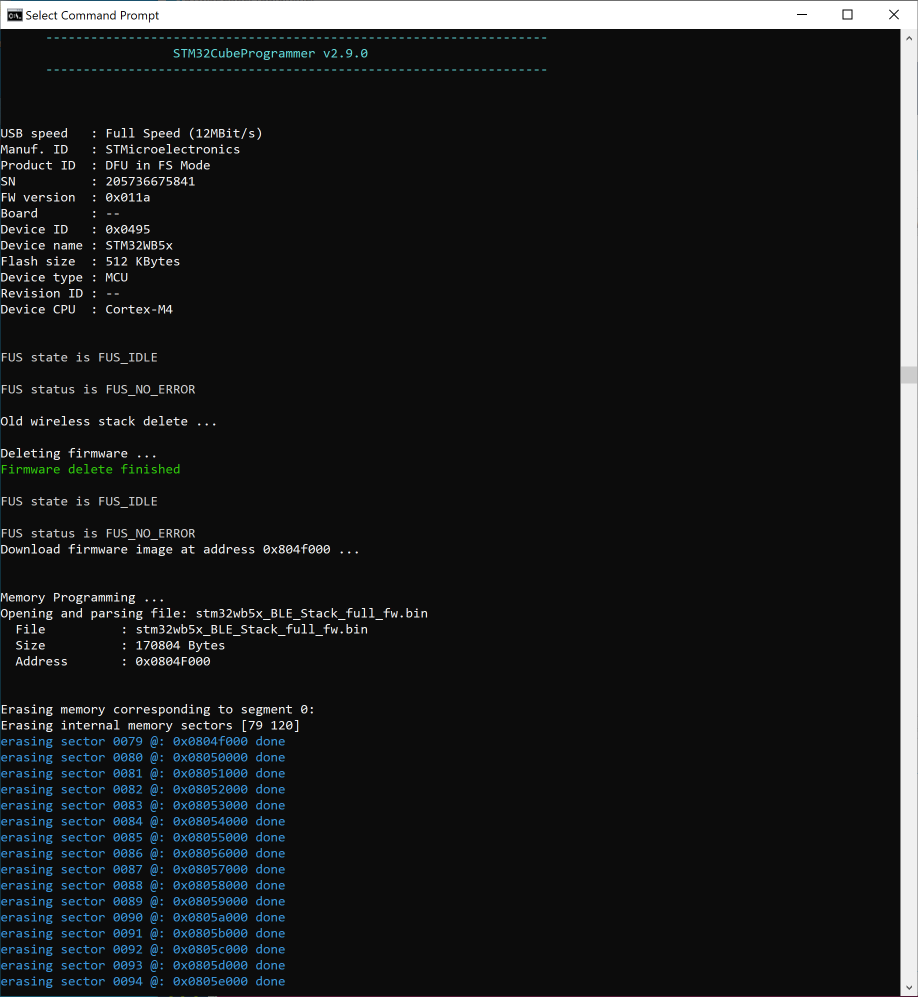
Task: Click the Address 0x0804F000 line
Action: point(113,661)
